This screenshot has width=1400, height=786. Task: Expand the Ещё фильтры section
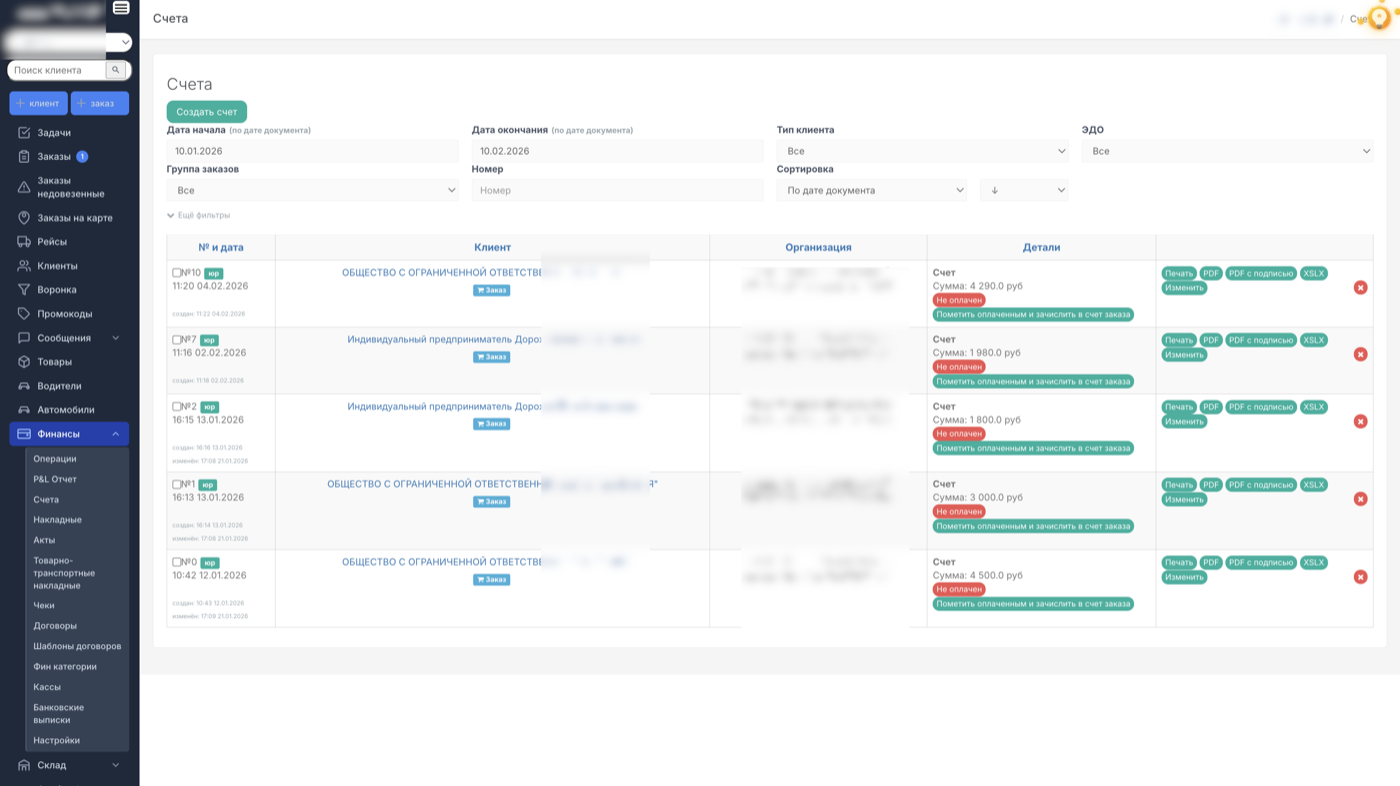[199, 215]
